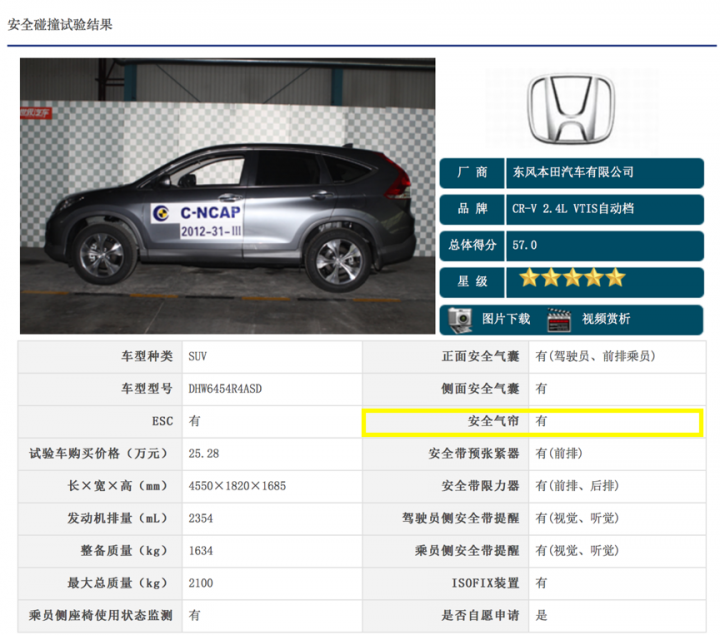This screenshot has width=720, height=635.
Task: Click the Honda logo emblem
Action: [x=571, y=109]
